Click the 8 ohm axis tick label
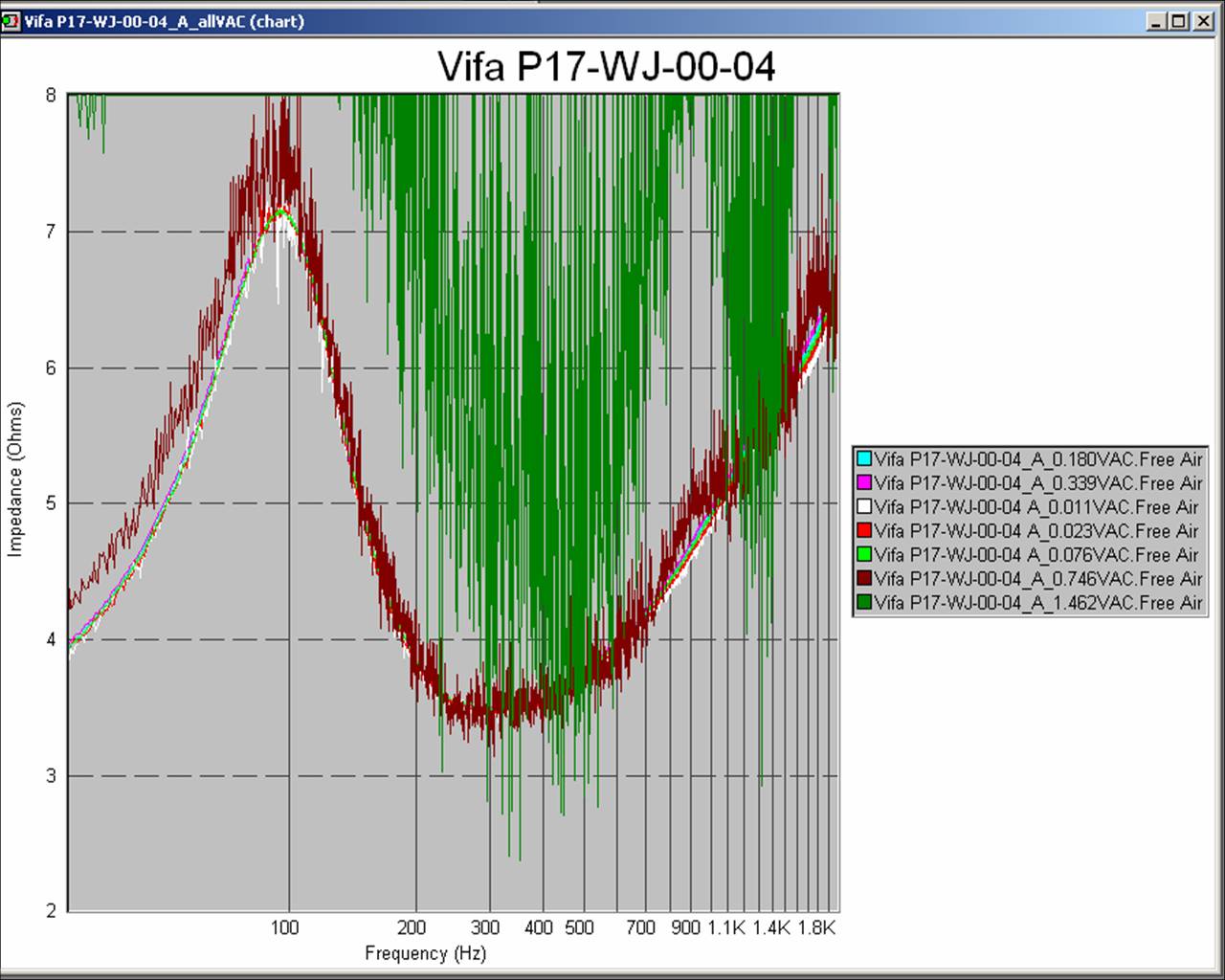This screenshot has width=1225, height=980. [51, 95]
